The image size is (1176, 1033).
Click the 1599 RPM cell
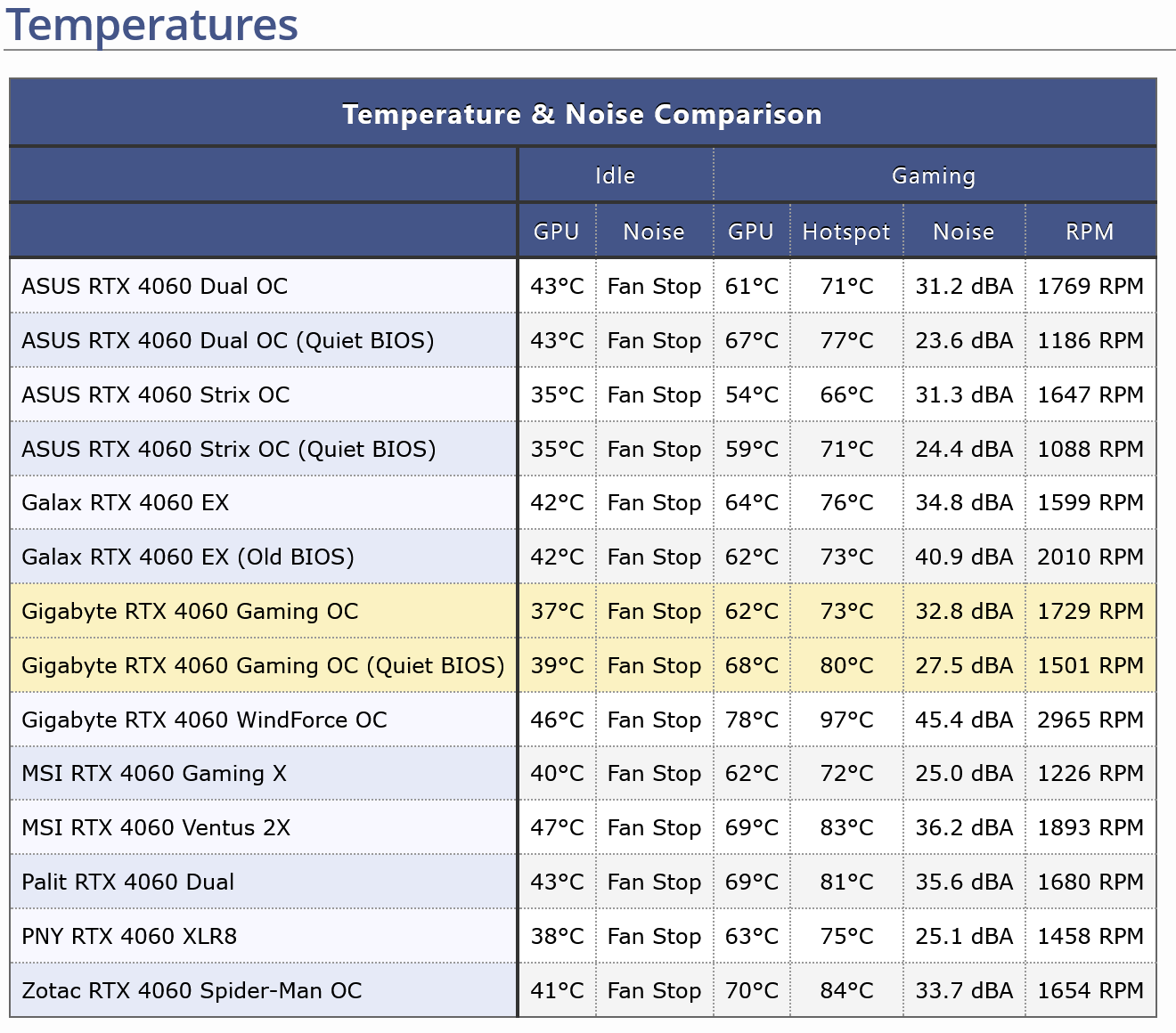pyautogui.click(x=1090, y=502)
